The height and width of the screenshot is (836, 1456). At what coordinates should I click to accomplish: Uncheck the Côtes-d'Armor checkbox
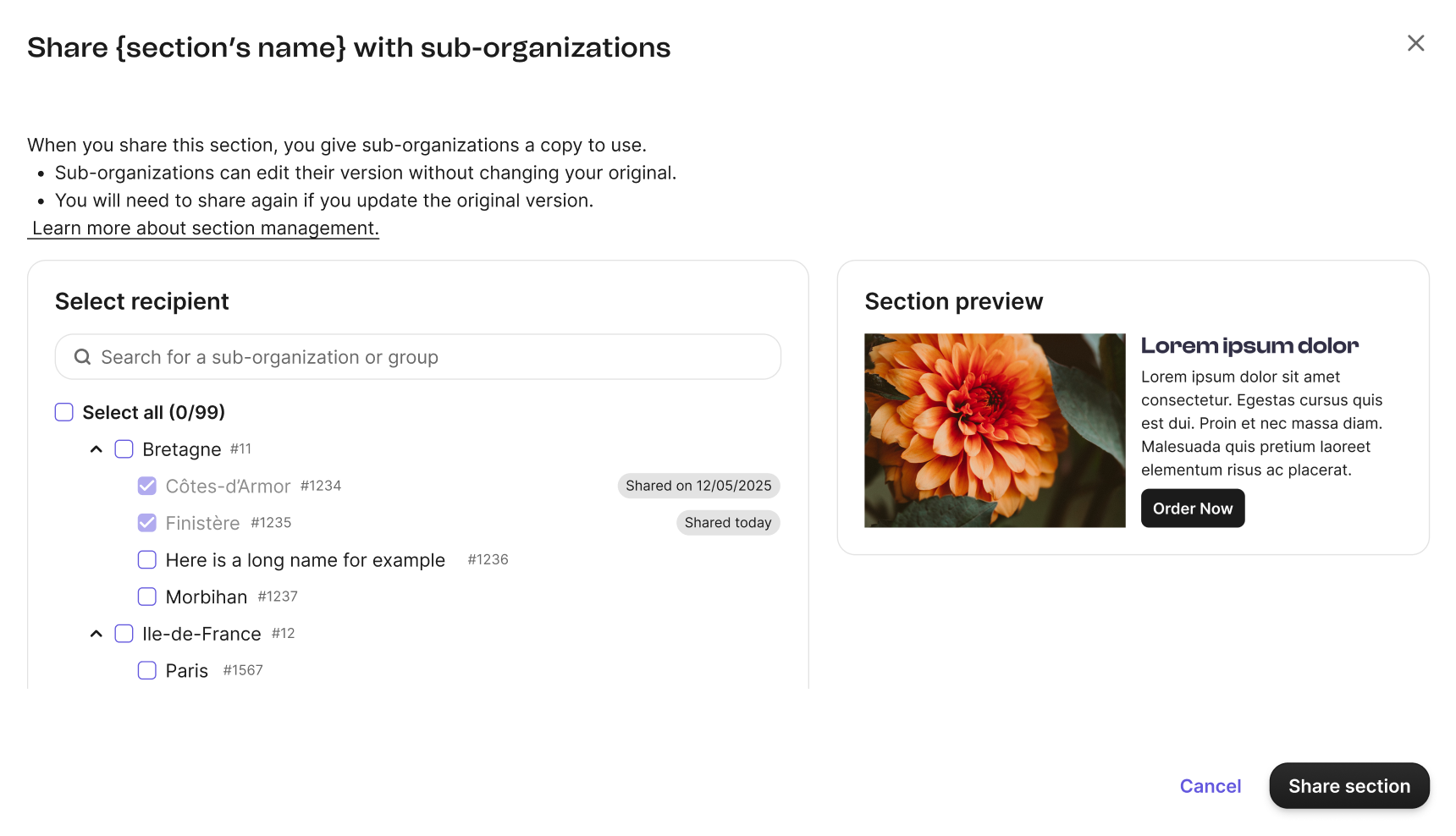pyautogui.click(x=147, y=486)
